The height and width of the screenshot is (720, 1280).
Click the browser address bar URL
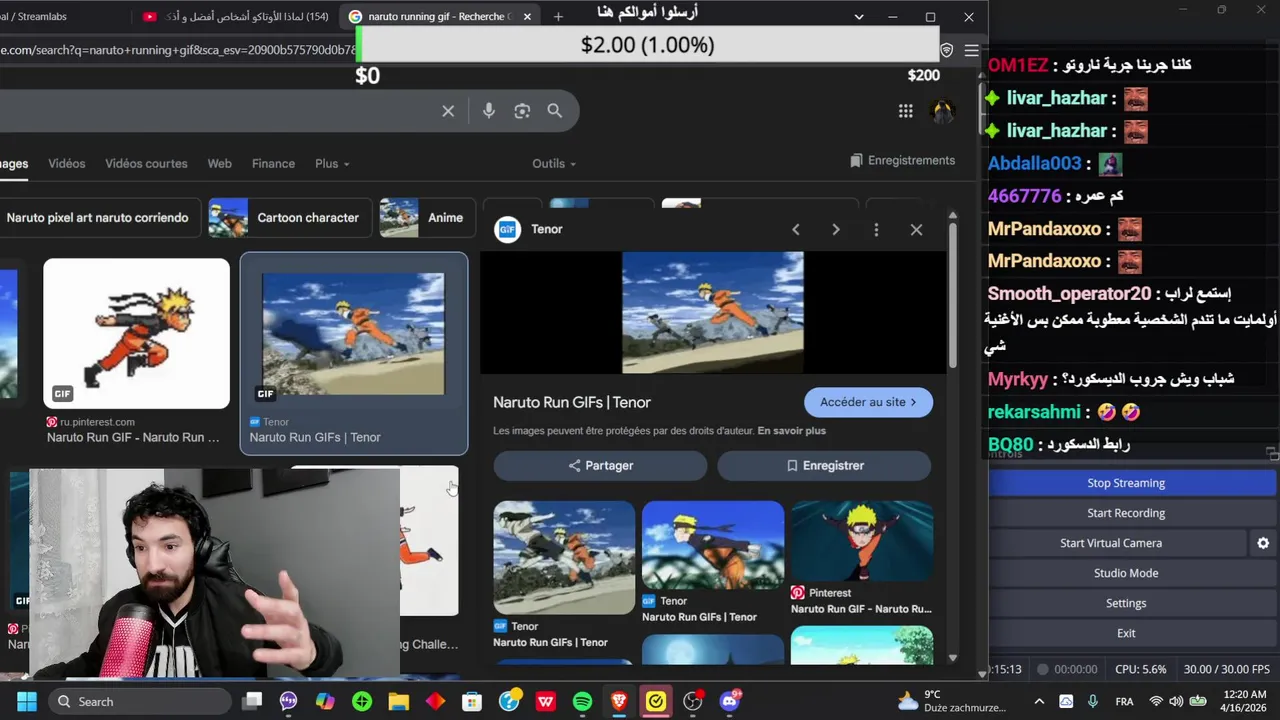(x=178, y=50)
